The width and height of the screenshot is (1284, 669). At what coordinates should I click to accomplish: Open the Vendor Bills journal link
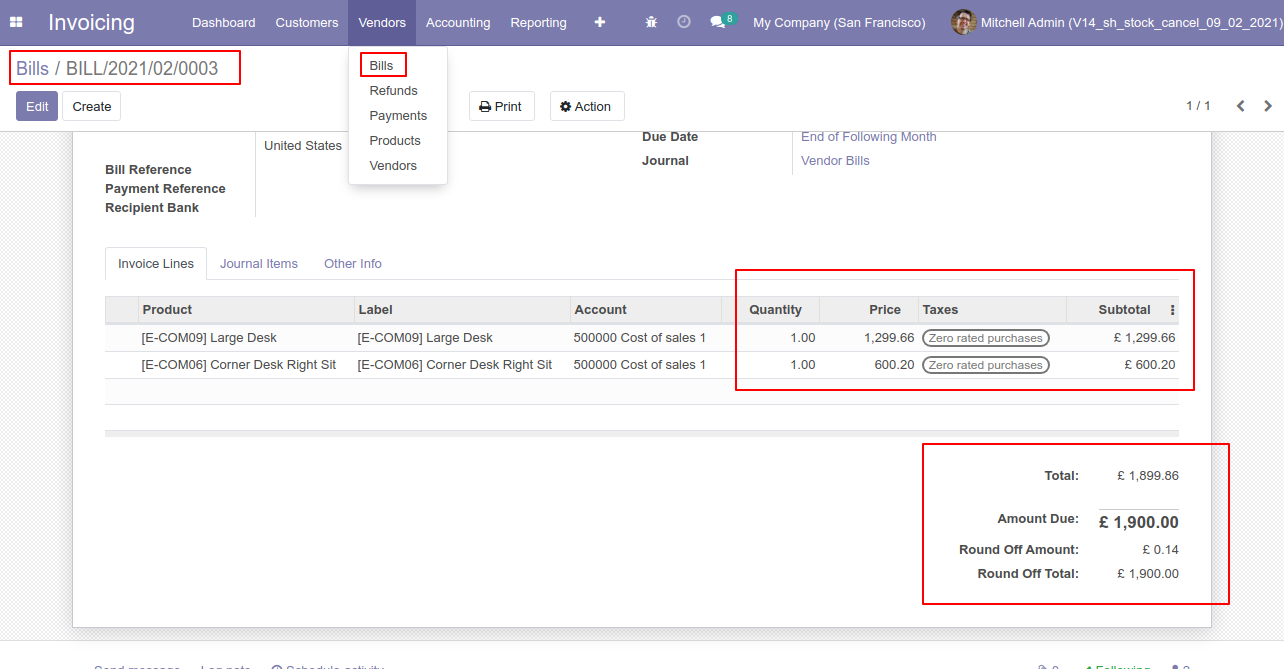click(835, 161)
